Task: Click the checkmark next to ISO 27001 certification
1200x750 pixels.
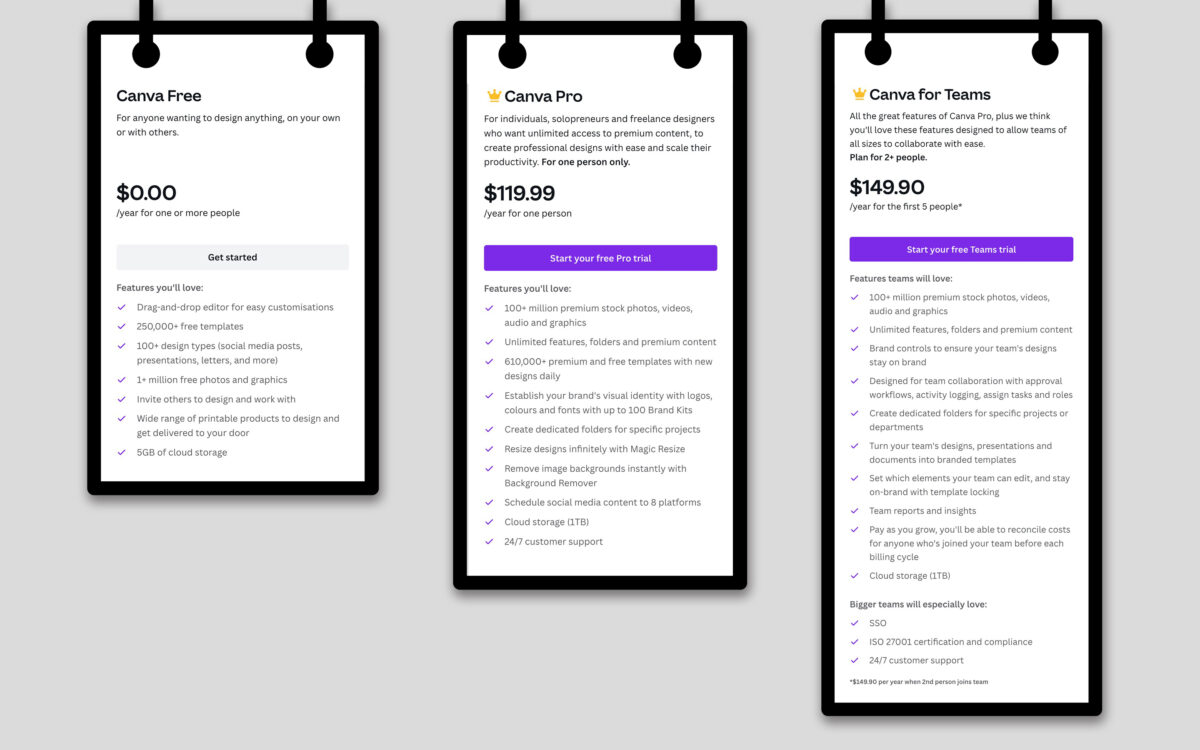Action: pyautogui.click(x=854, y=642)
